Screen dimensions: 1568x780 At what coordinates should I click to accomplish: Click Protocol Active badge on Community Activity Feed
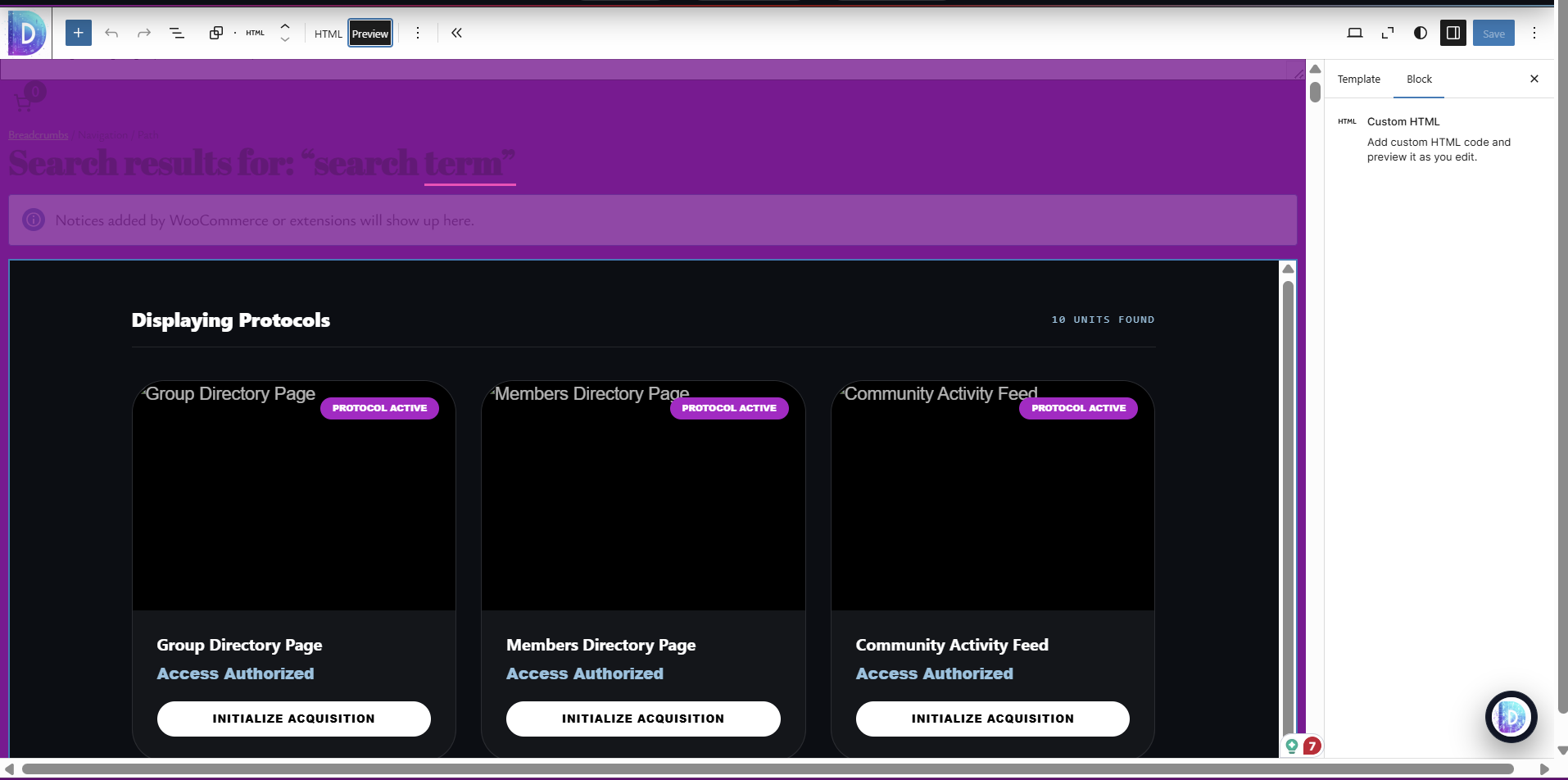[1078, 408]
